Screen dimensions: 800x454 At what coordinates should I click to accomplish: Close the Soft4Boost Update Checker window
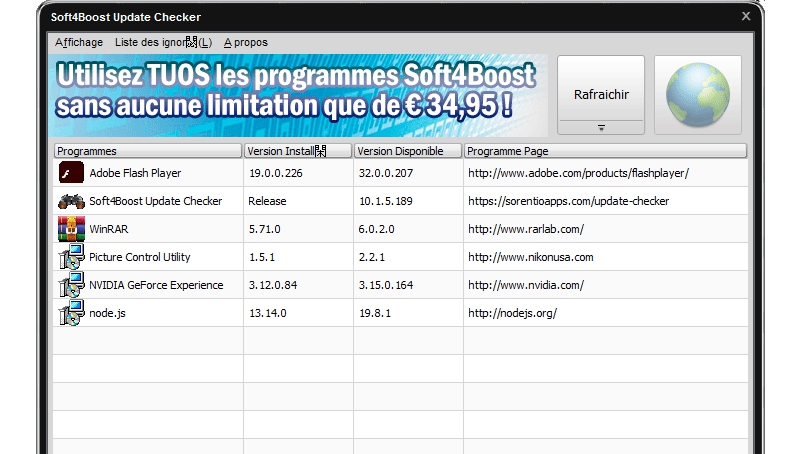[746, 16]
